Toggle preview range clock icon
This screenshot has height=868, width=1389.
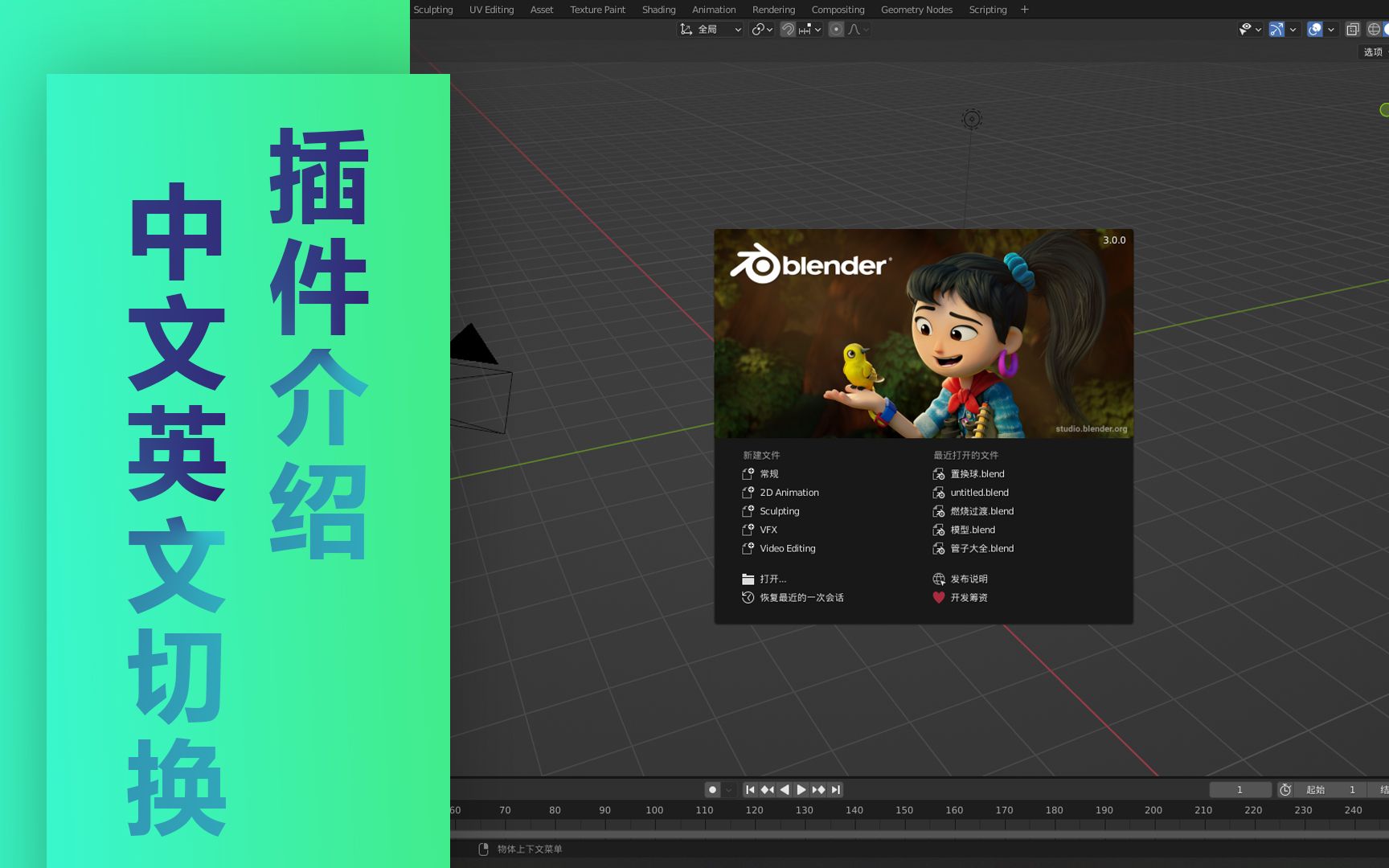coord(1285,790)
